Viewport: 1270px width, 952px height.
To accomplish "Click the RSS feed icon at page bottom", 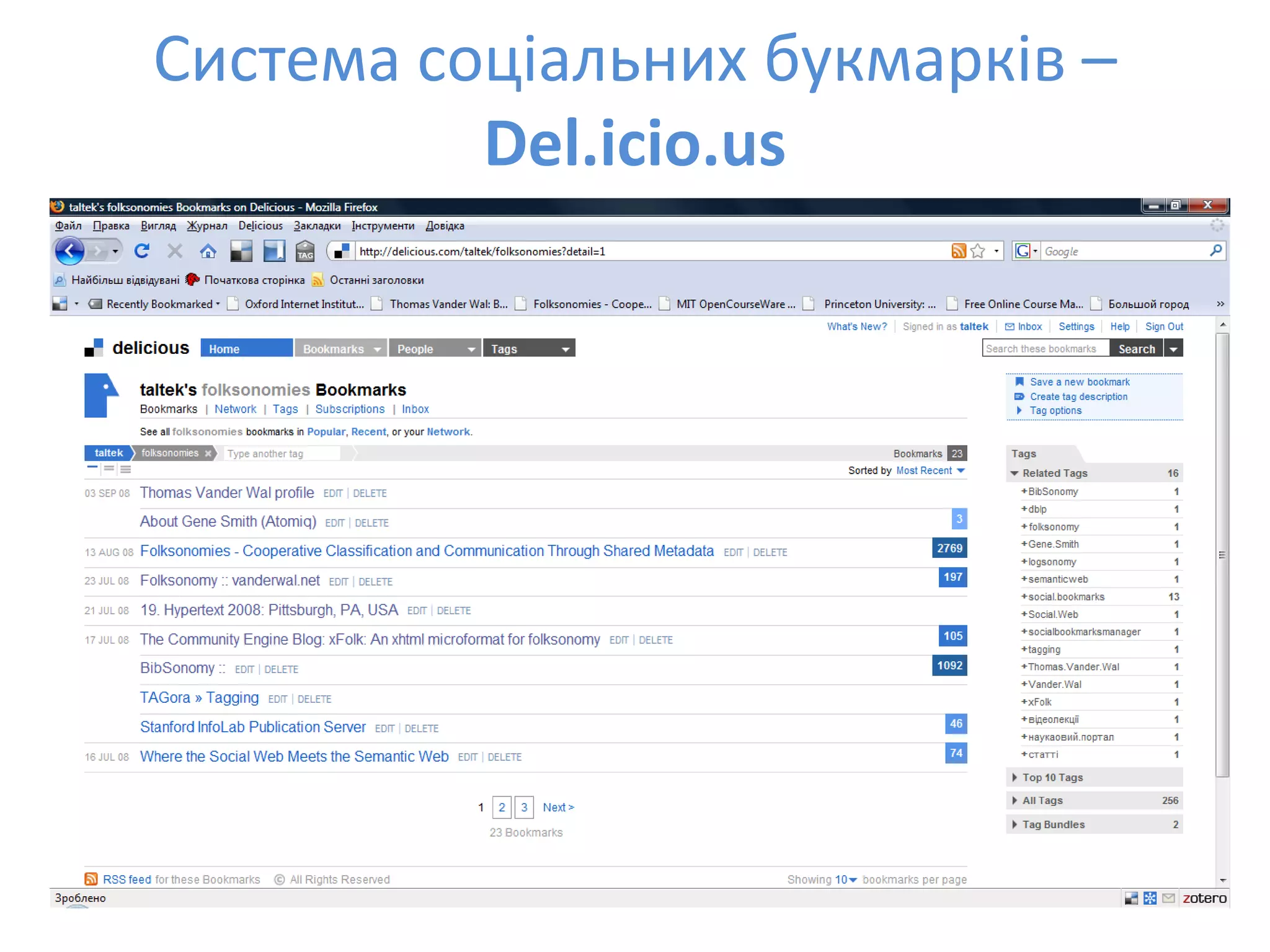I will point(91,879).
